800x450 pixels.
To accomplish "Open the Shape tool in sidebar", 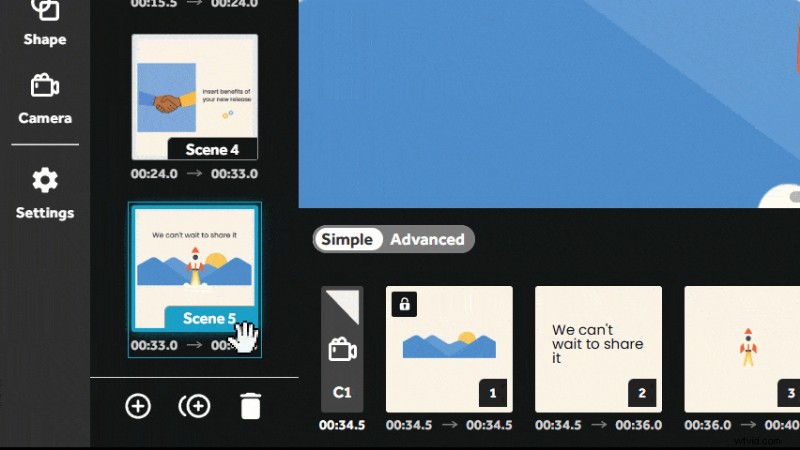I will [x=45, y=22].
